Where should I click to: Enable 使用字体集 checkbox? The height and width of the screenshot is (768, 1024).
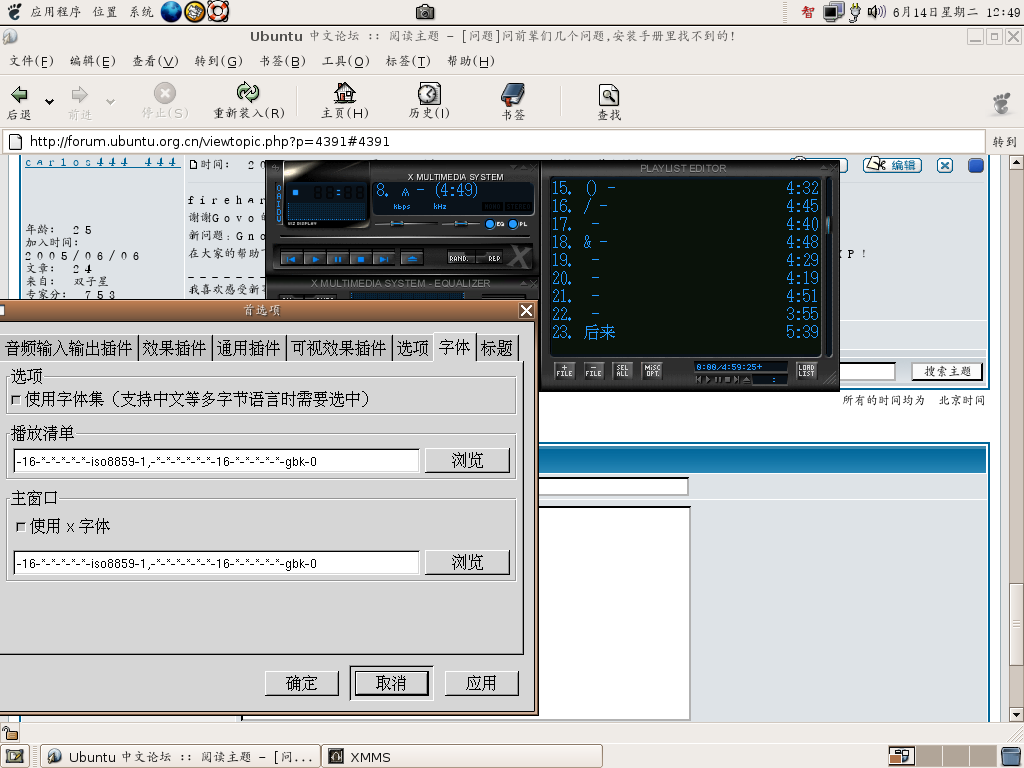click(16, 400)
